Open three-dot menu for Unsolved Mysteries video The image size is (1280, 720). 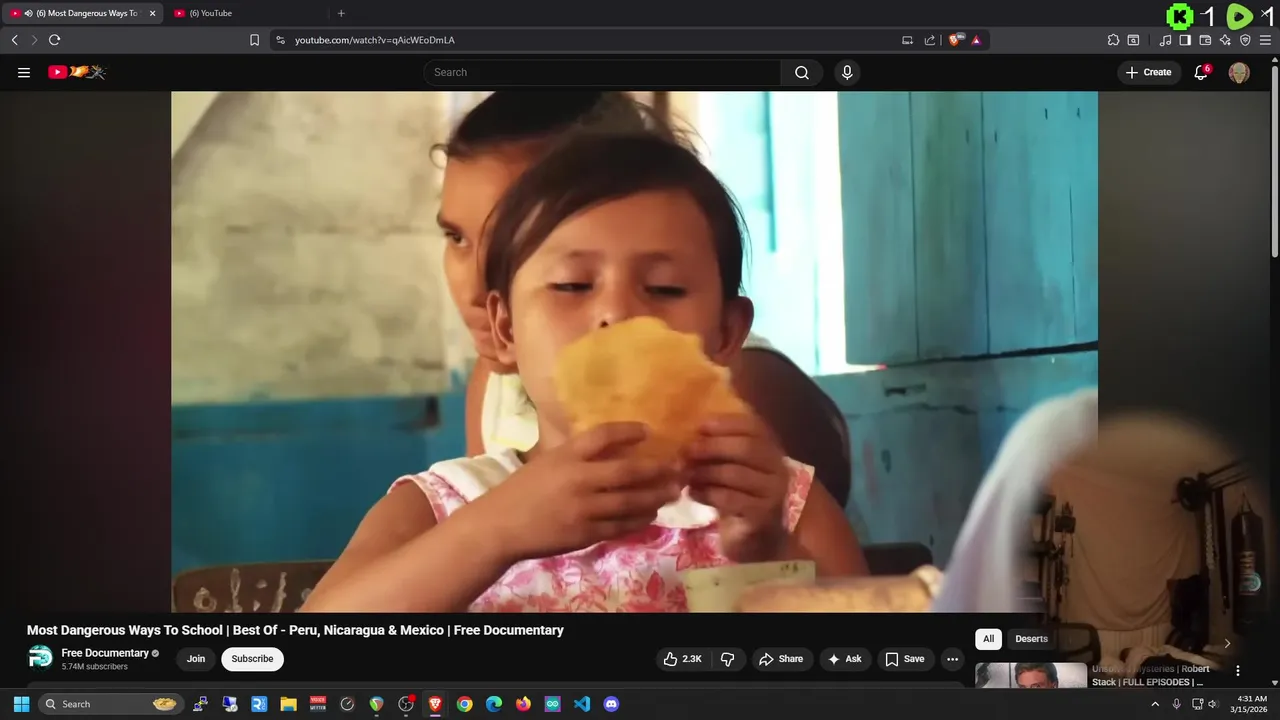pos(1237,671)
